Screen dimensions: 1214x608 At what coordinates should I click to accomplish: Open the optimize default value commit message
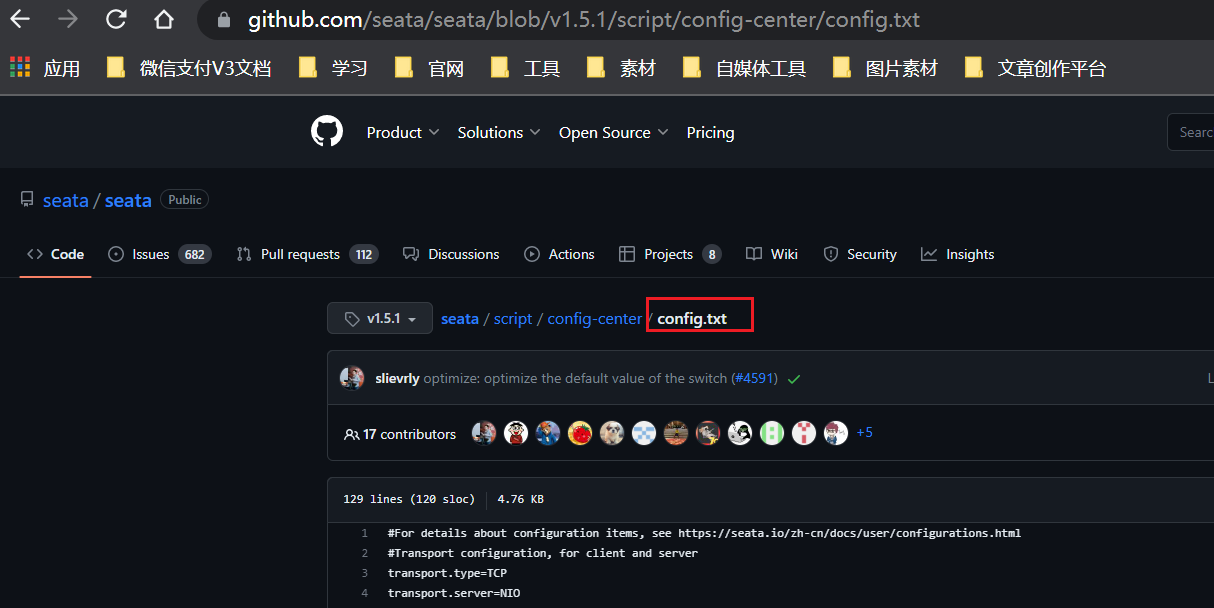(x=575, y=379)
